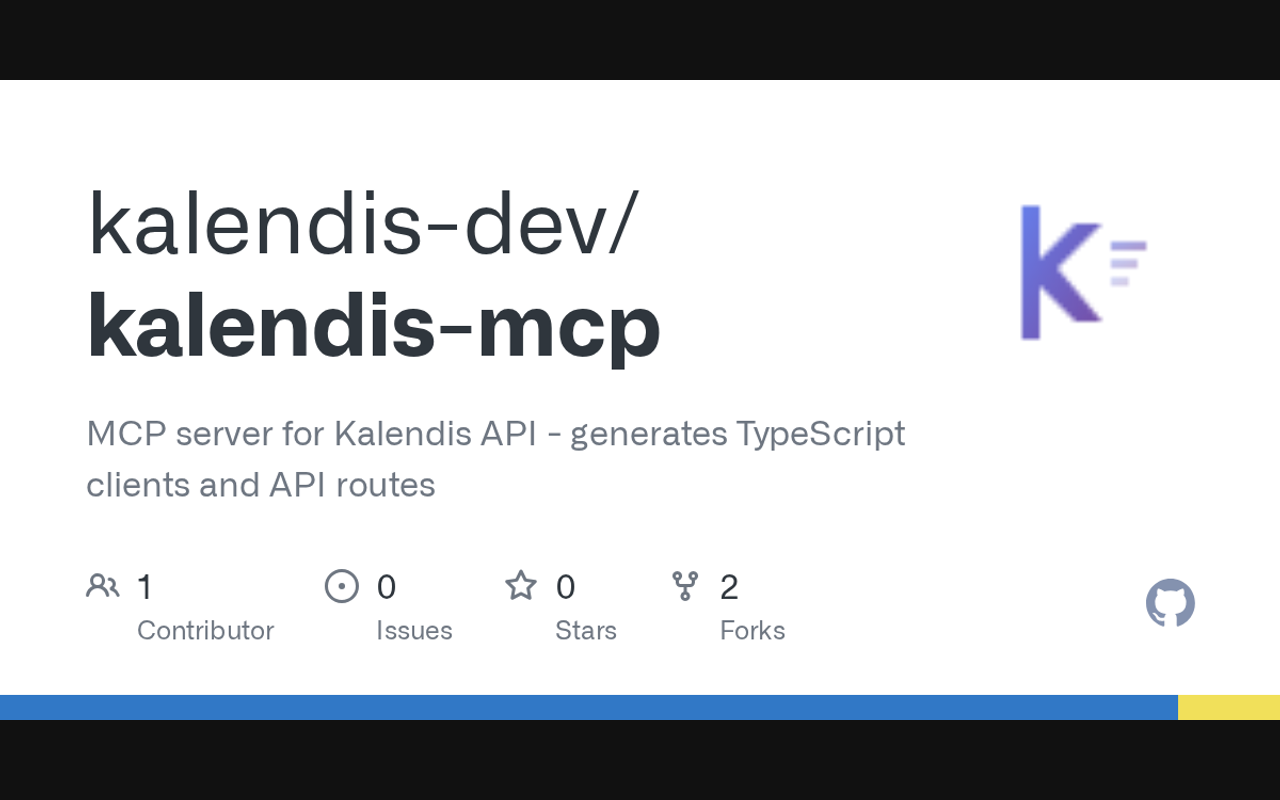Click the issues count 0
This screenshot has width=1280, height=800.
click(386, 587)
